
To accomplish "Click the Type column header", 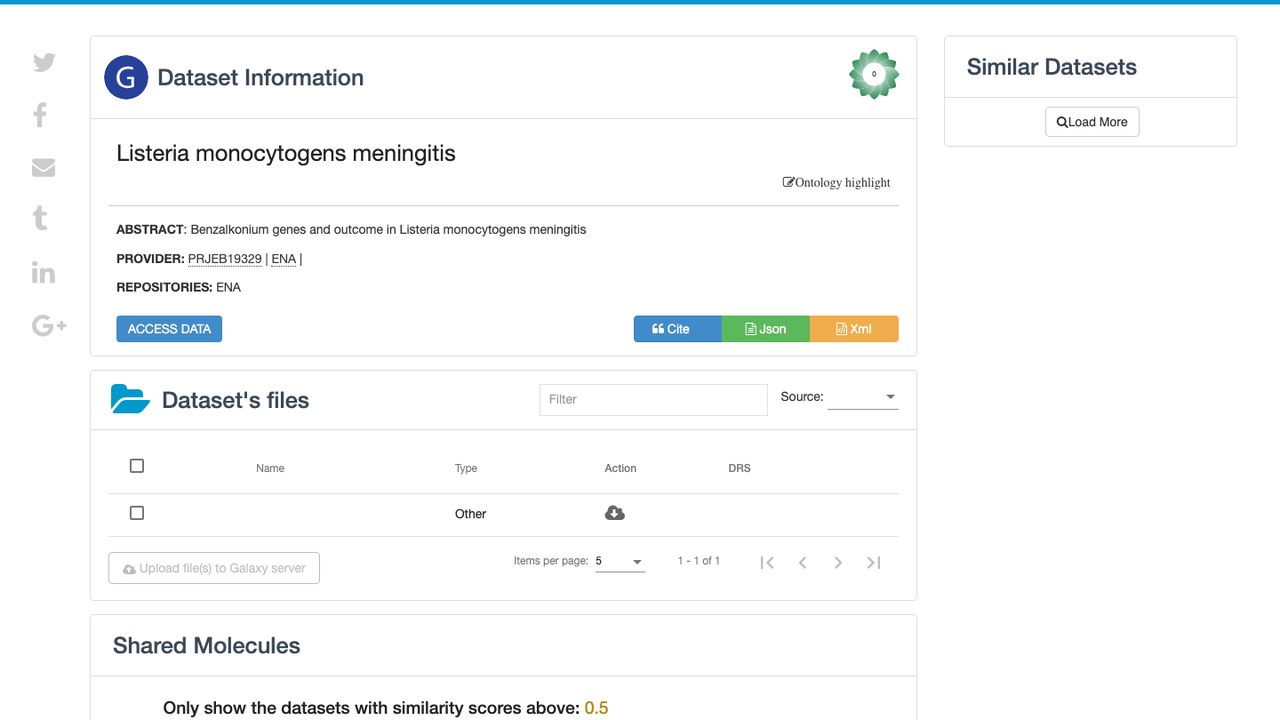I will tap(466, 468).
